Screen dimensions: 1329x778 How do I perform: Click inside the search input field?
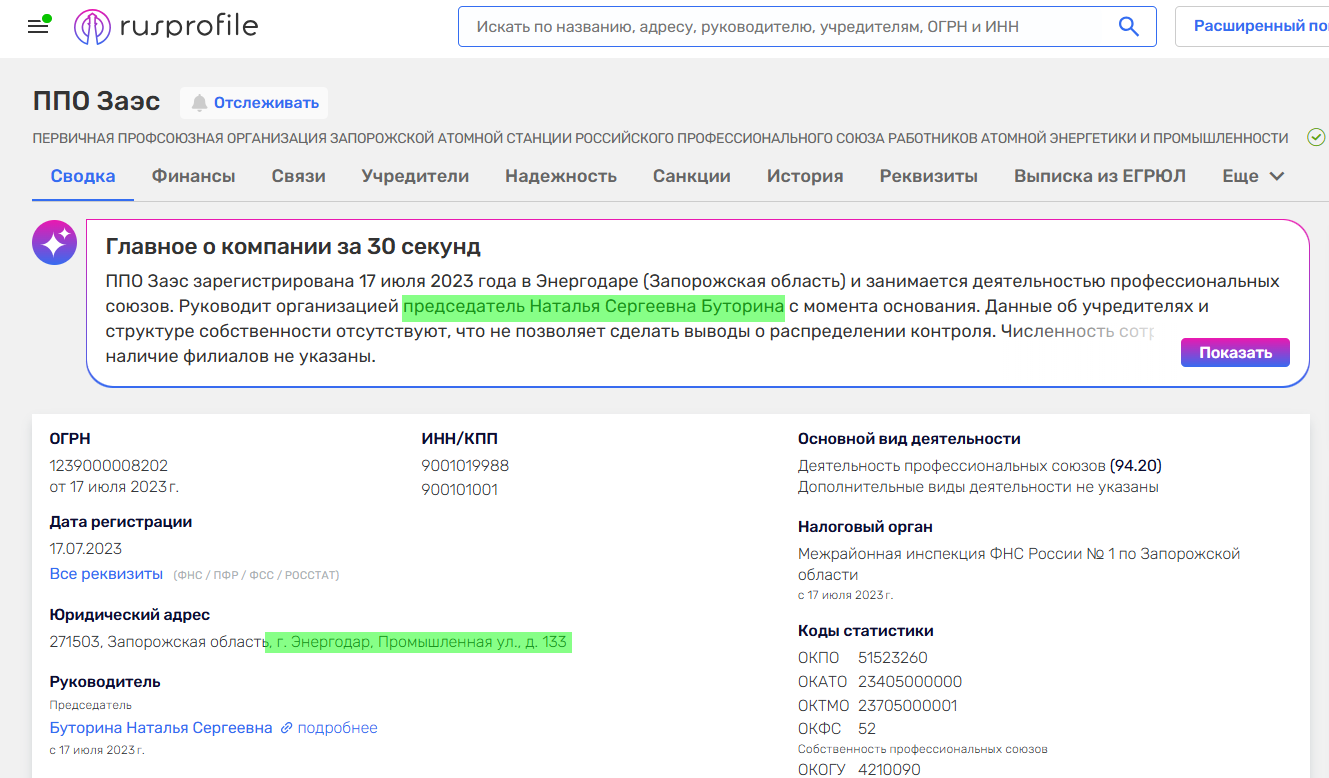[x=780, y=27]
